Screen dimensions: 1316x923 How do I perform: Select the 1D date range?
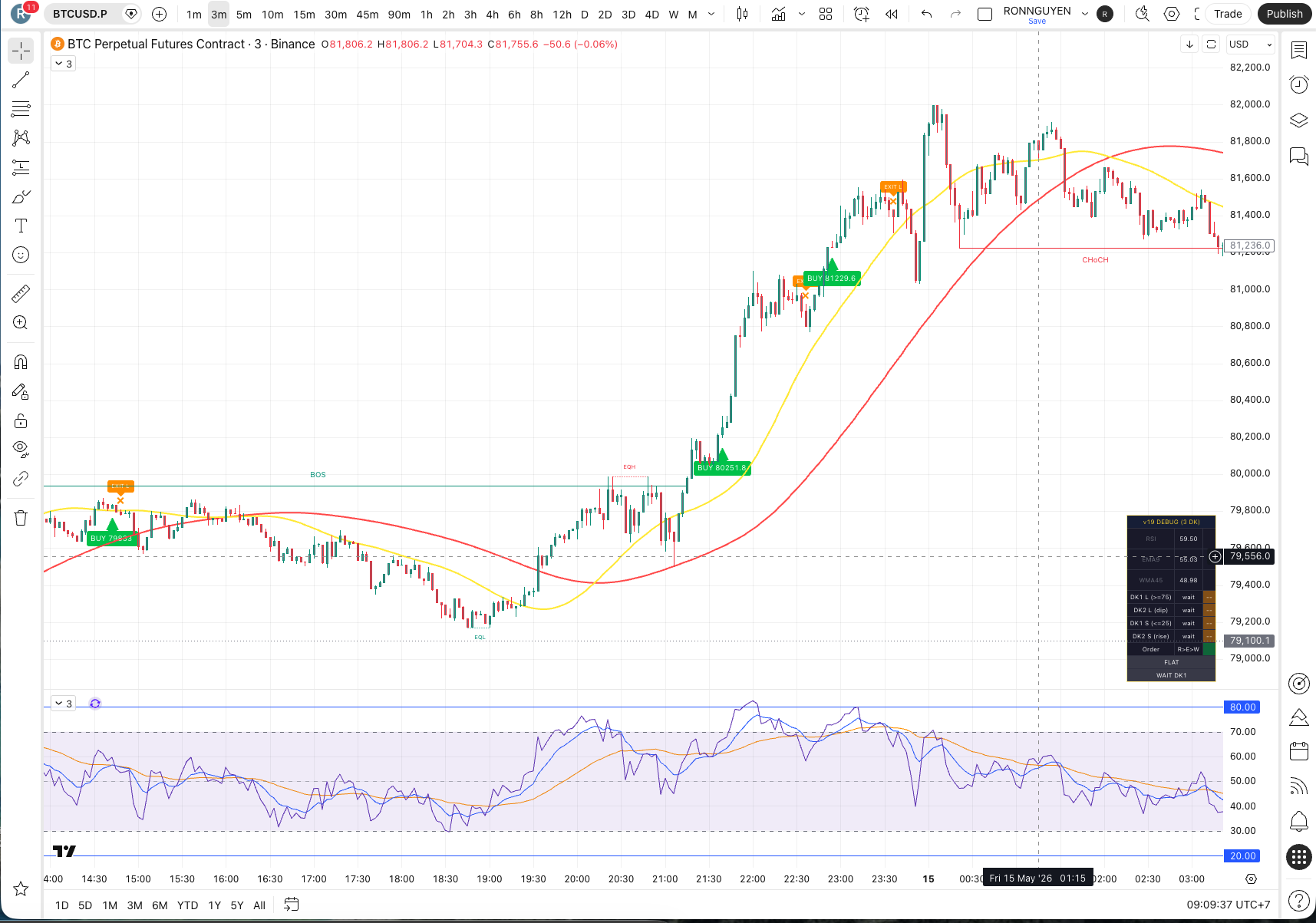point(62,905)
